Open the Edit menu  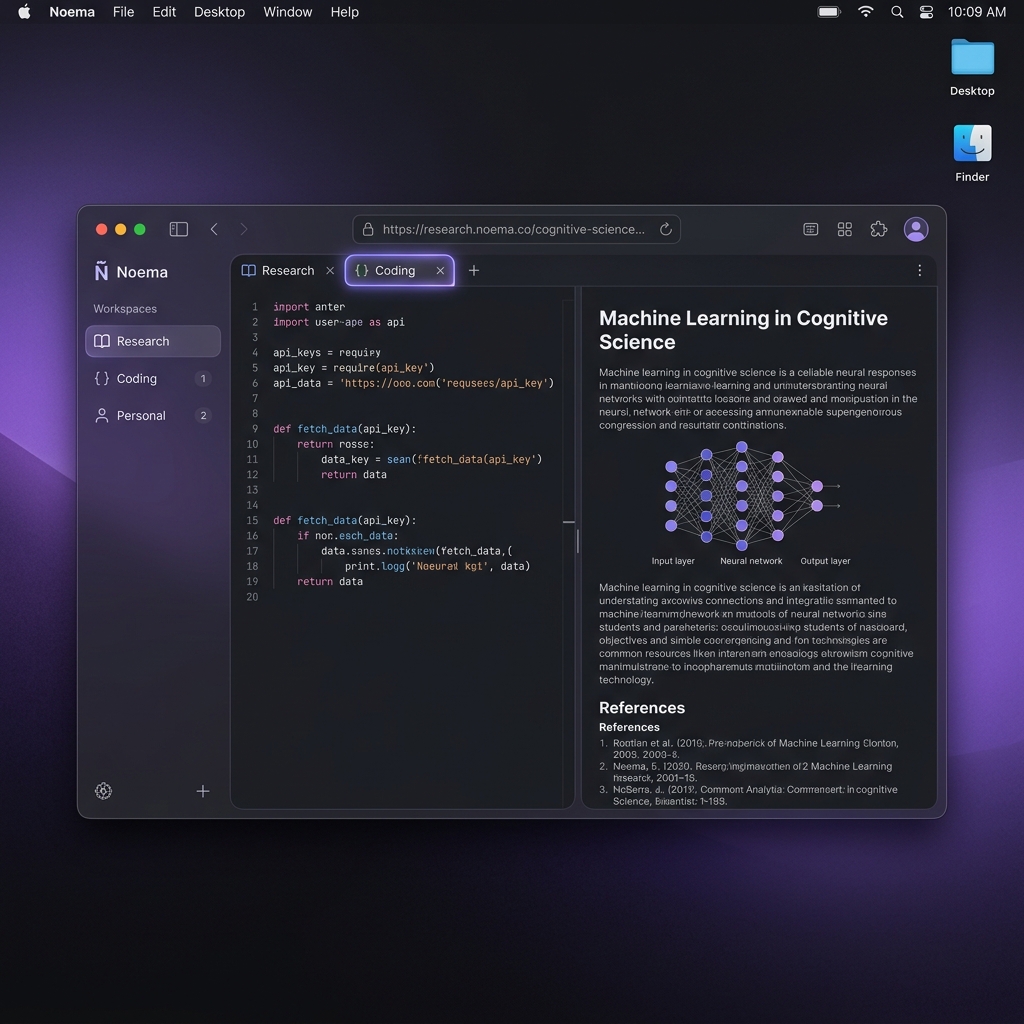point(164,12)
